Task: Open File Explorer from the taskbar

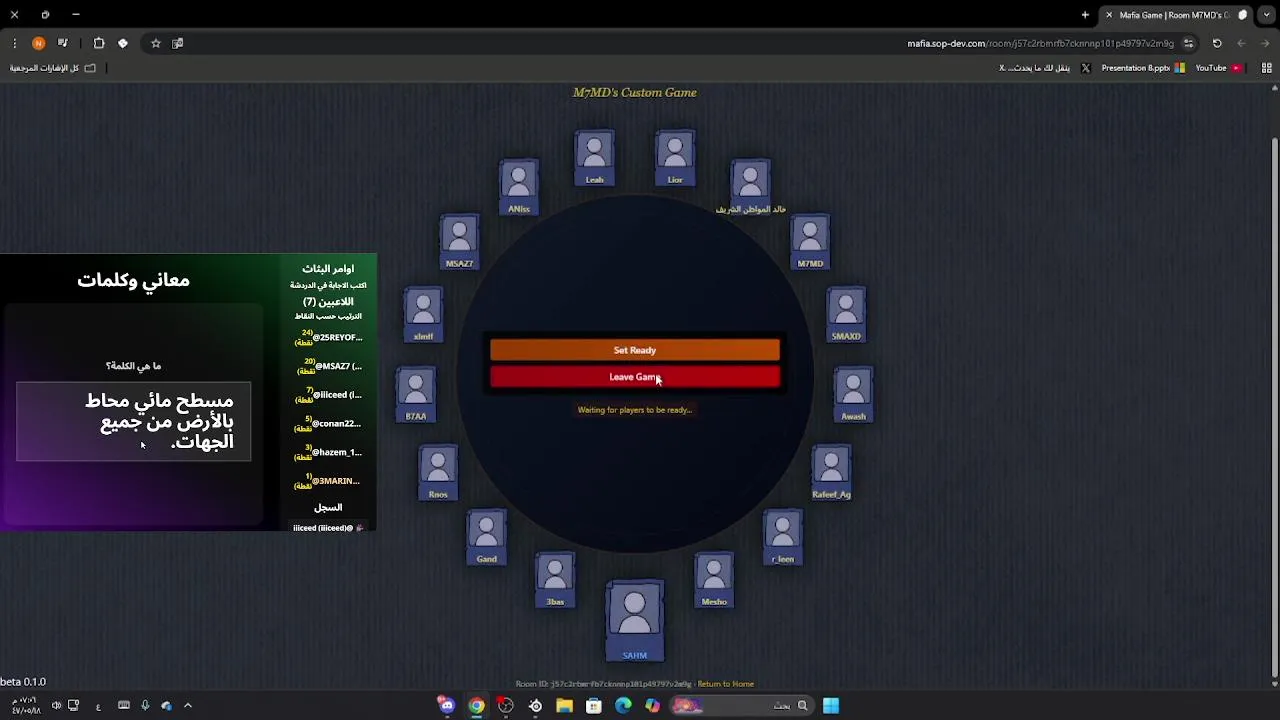Action: 564,706
